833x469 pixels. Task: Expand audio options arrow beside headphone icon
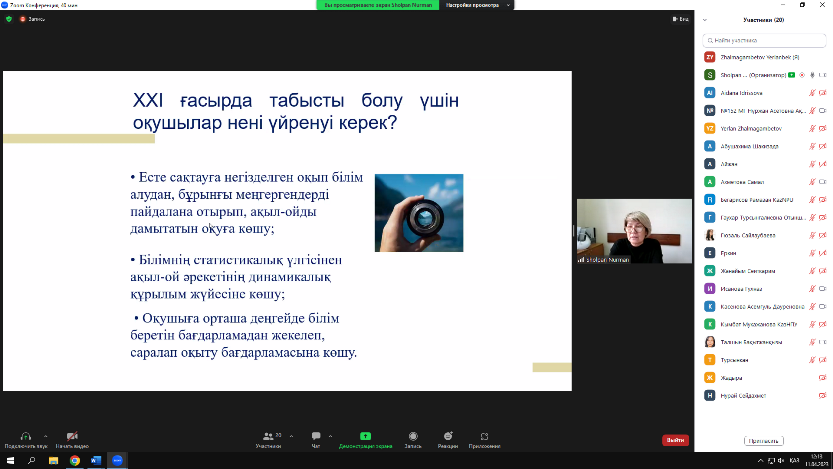[44, 435]
